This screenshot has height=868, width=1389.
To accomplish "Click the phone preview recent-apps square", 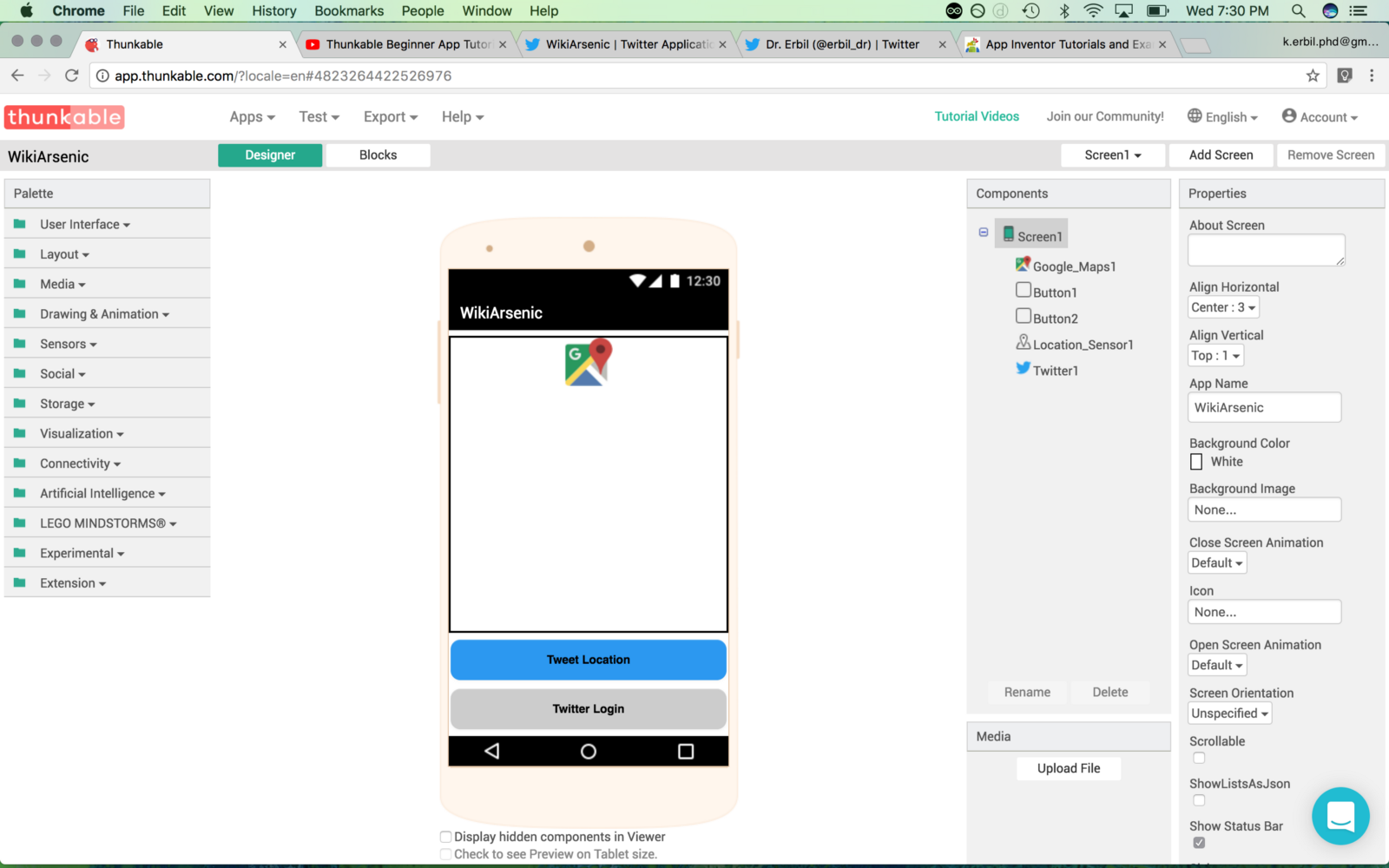I will [x=686, y=751].
